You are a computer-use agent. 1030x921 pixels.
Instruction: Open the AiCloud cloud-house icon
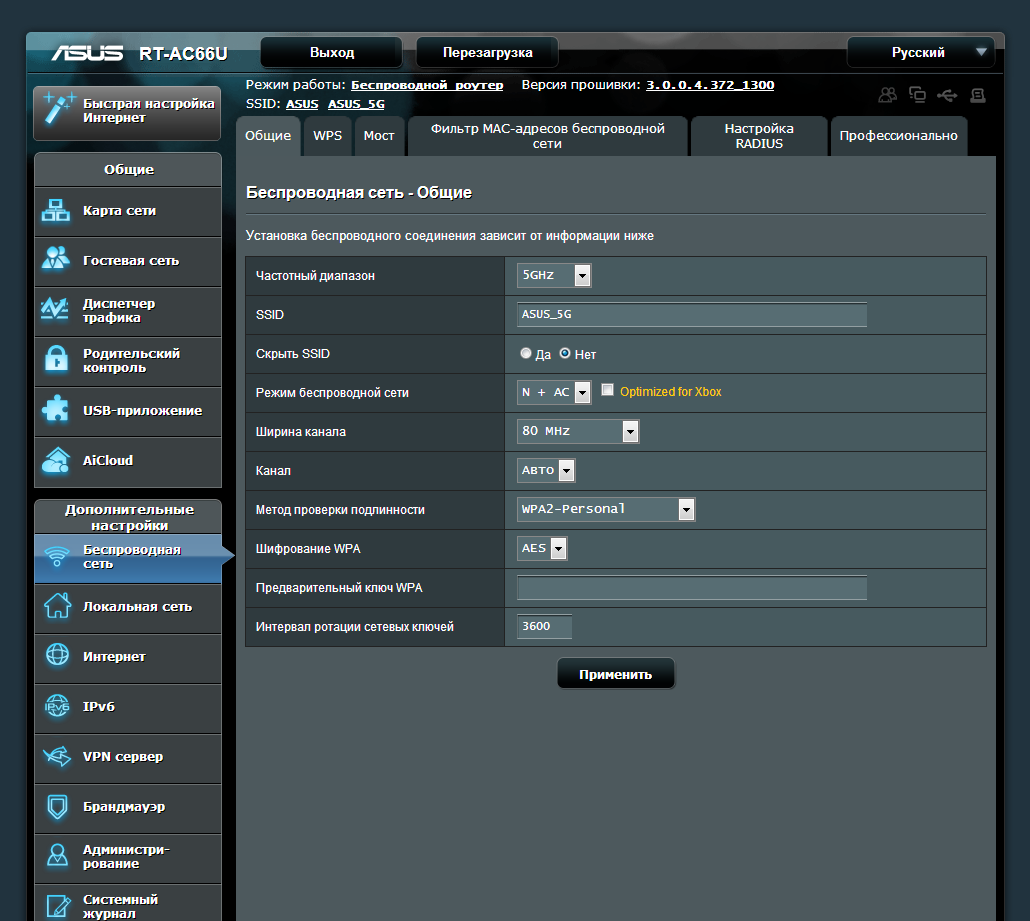[x=56, y=460]
